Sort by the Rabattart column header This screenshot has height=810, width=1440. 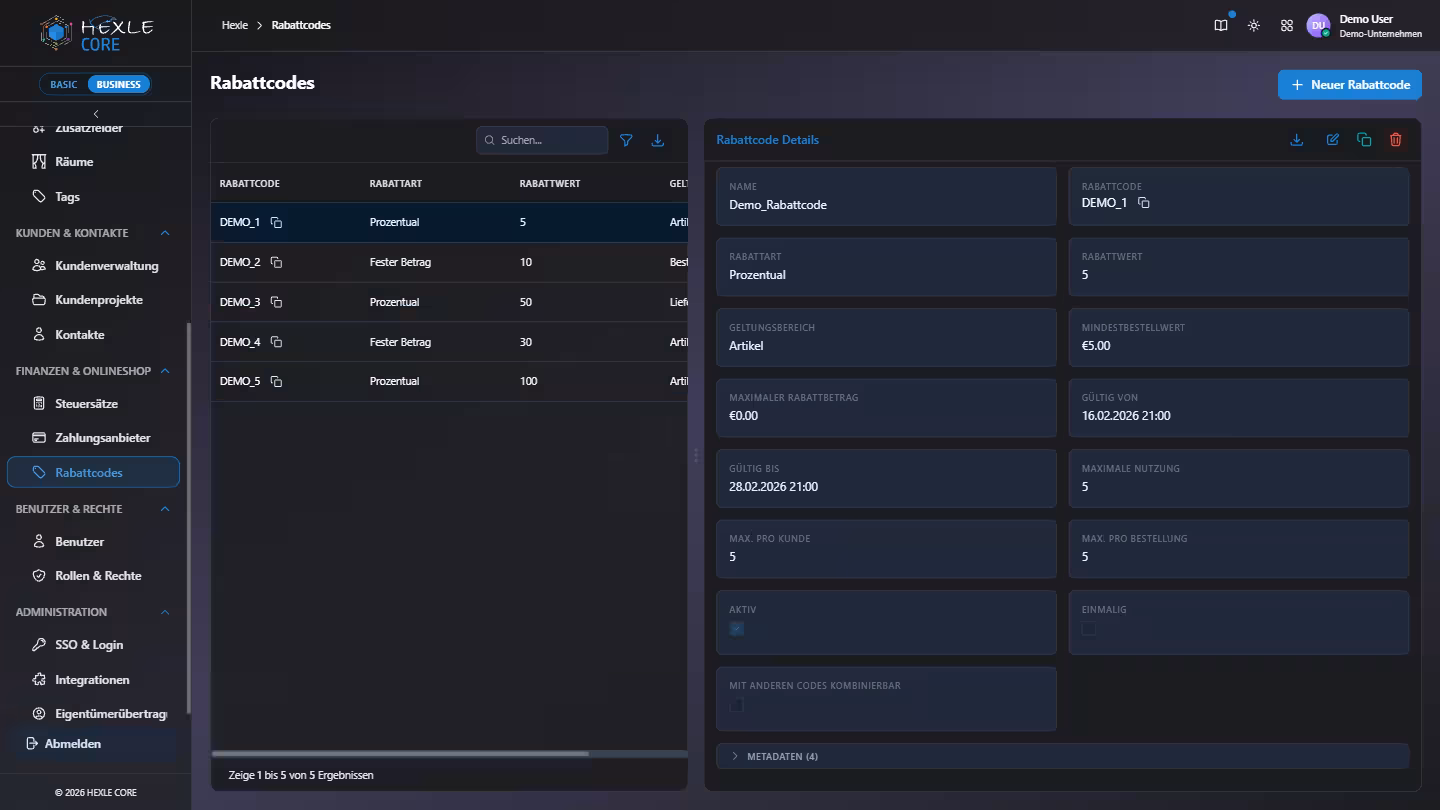point(395,184)
